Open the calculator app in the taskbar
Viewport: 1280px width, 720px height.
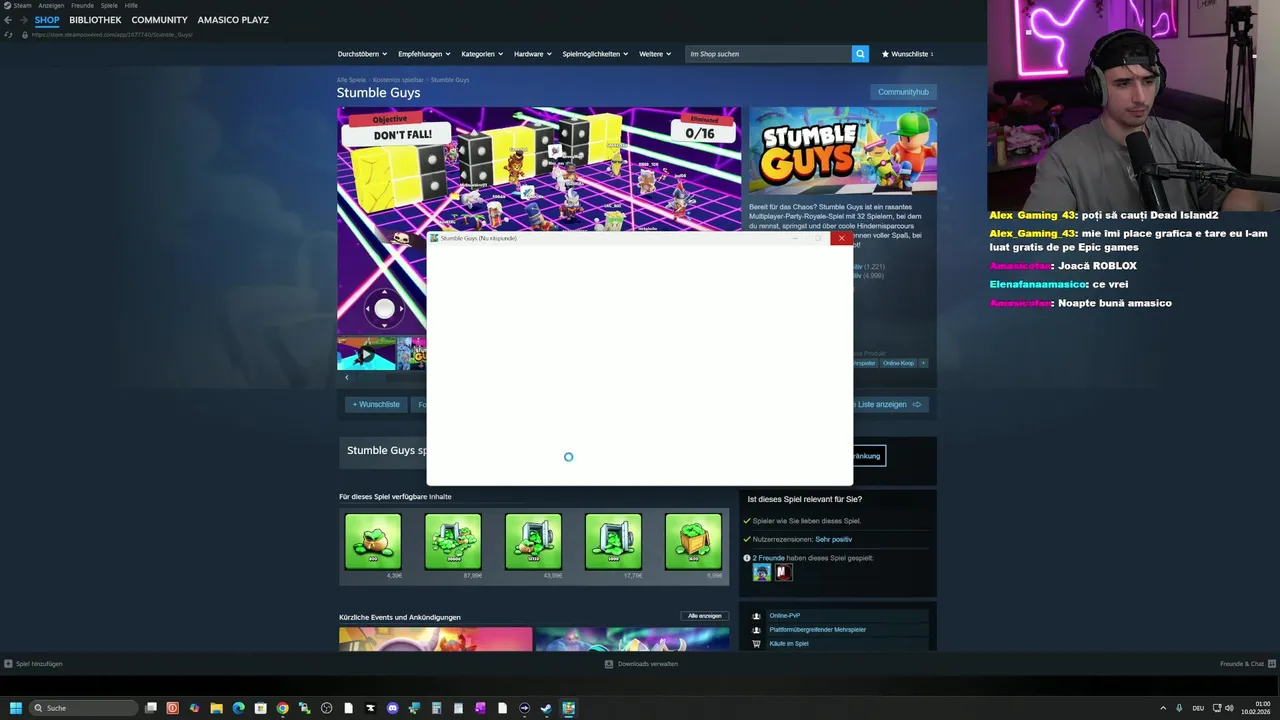click(437, 708)
